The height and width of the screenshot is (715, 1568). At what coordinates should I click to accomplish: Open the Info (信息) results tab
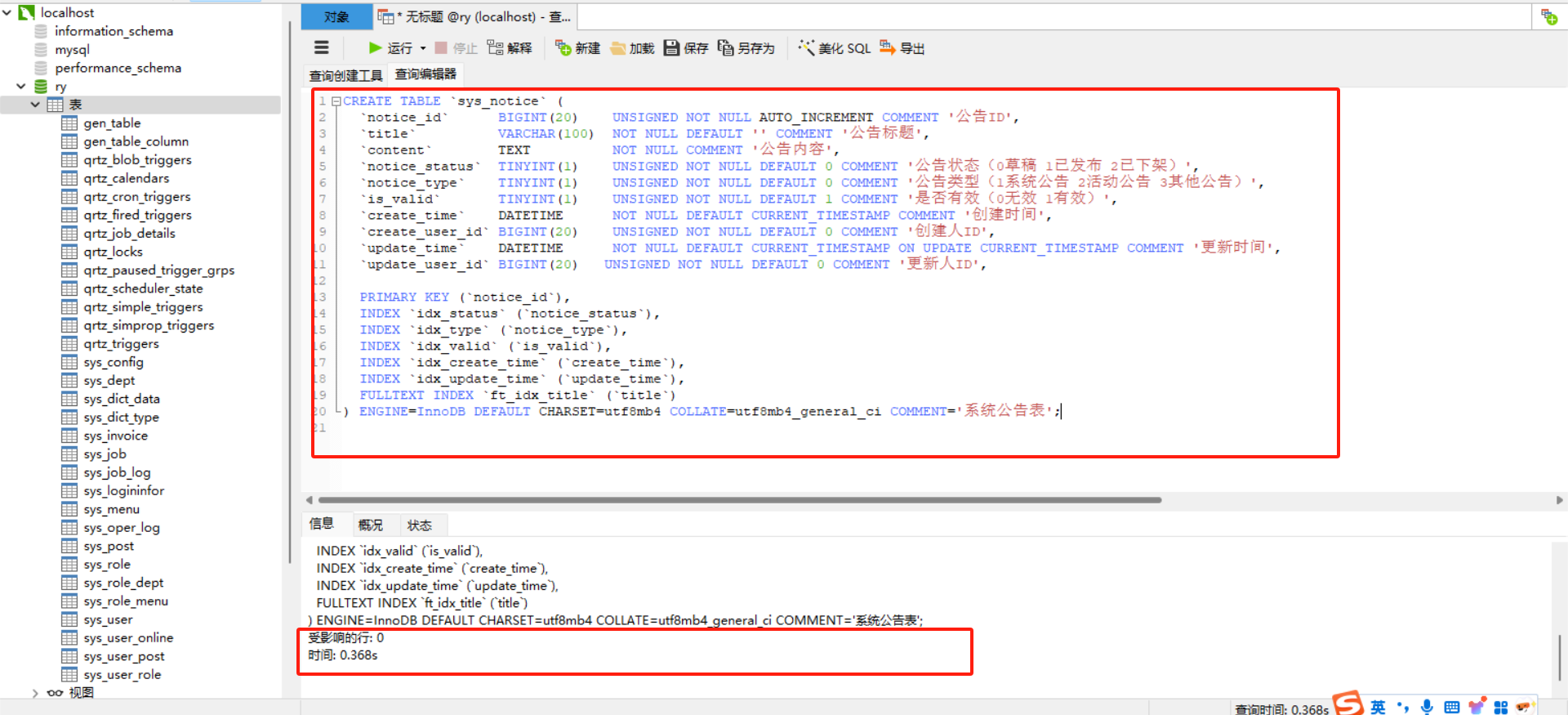point(322,524)
